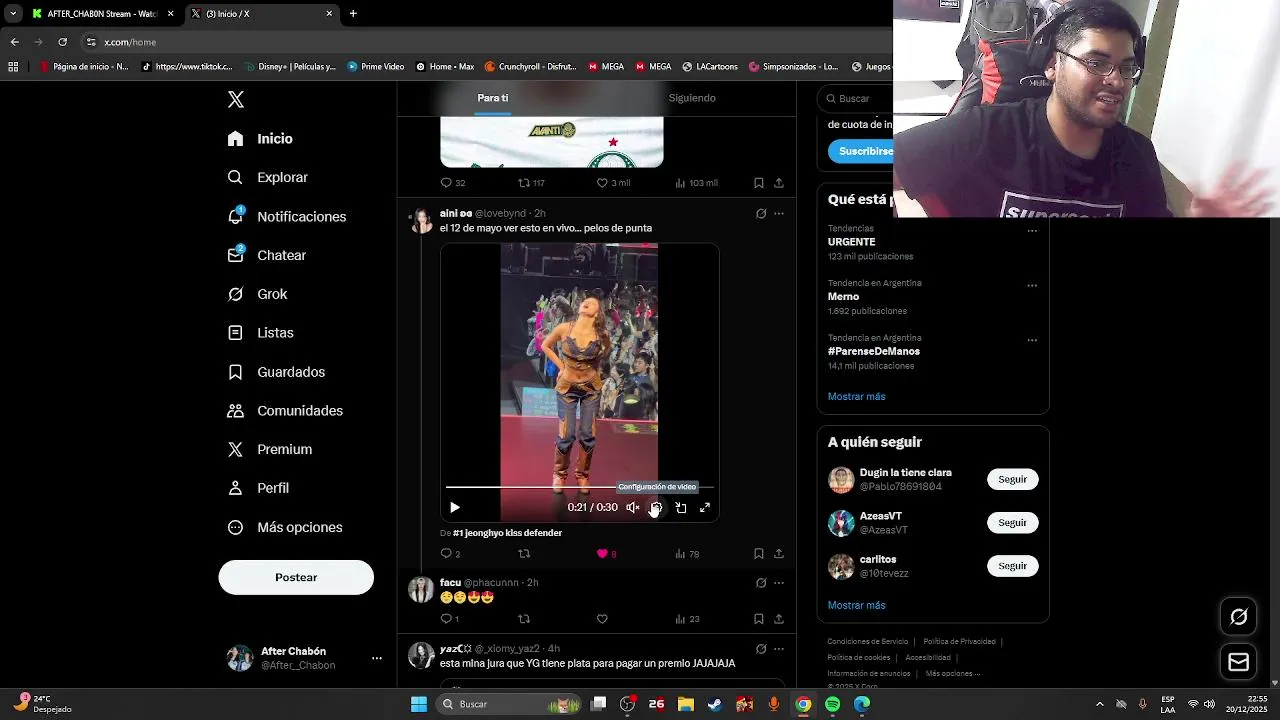Play the video in aini's post
1280x720 pixels.
(455, 508)
